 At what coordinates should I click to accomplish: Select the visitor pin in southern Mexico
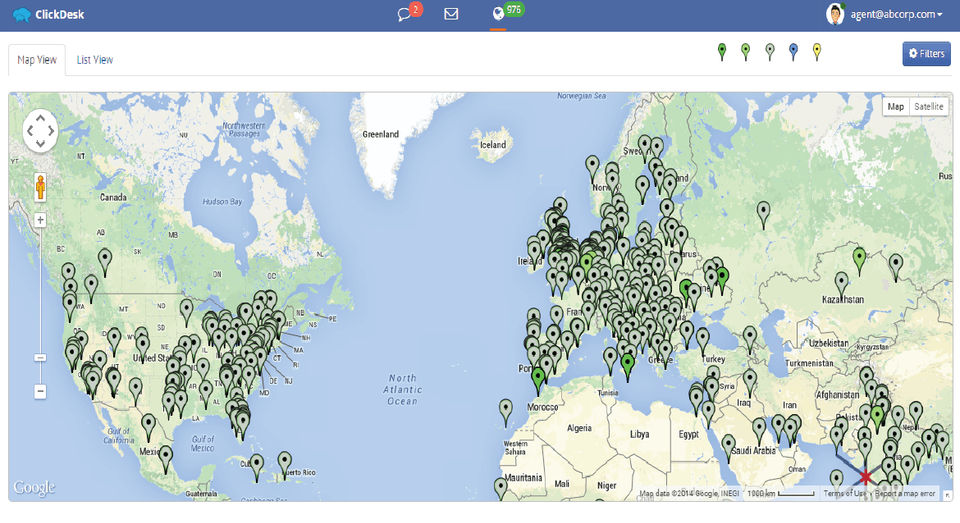pyautogui.click(x=165, y=459)
